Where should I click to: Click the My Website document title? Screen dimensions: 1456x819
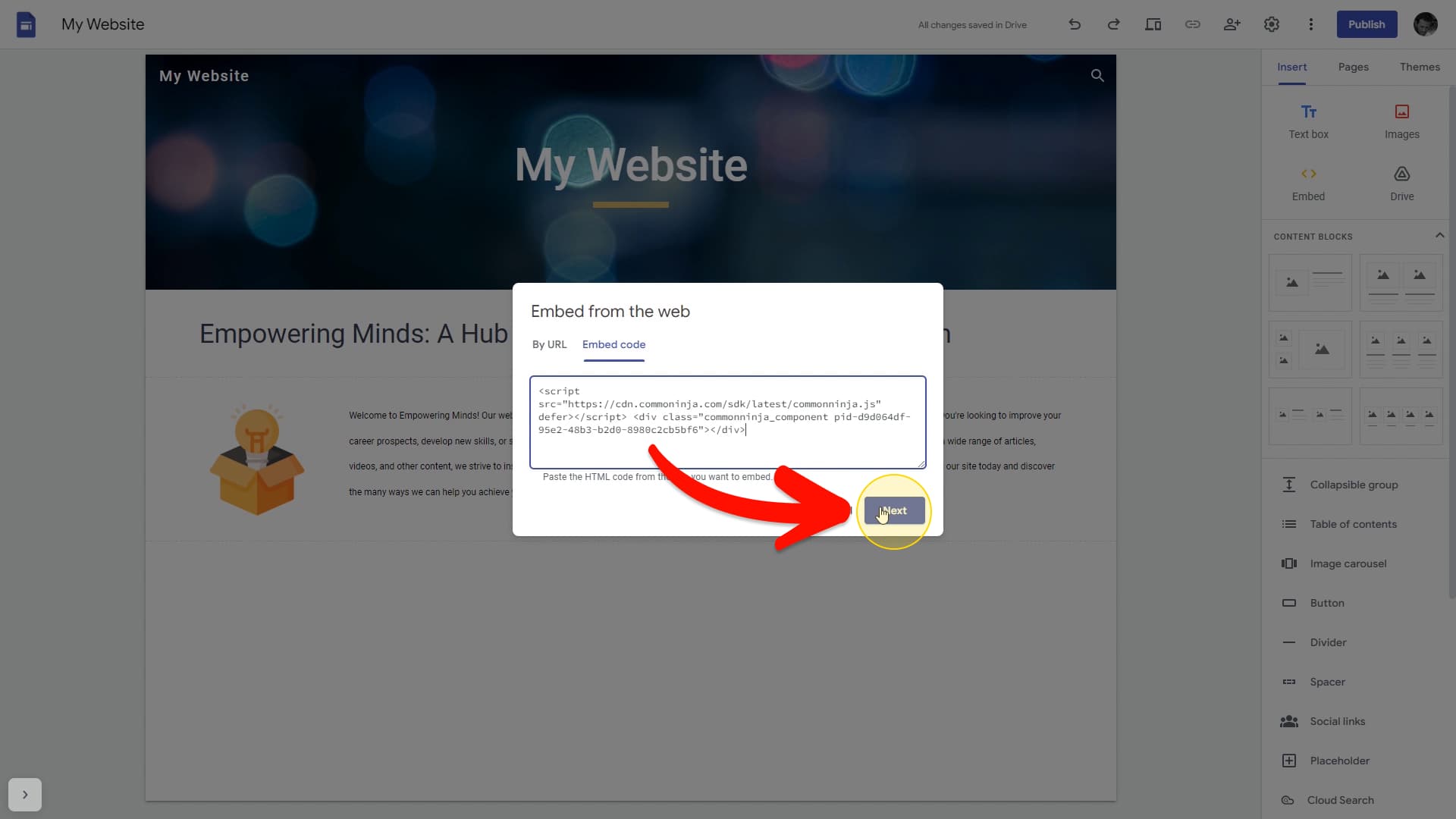pos(102,24)
